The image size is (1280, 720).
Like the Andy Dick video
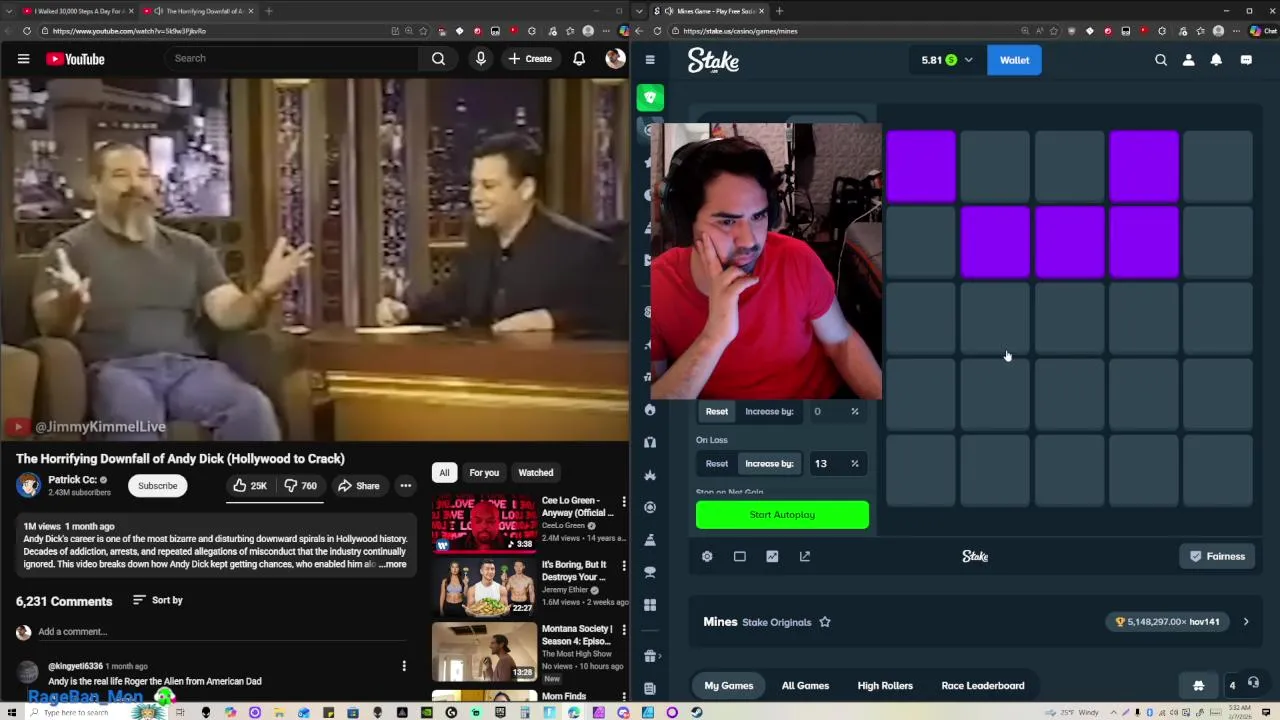coord(250,486)
